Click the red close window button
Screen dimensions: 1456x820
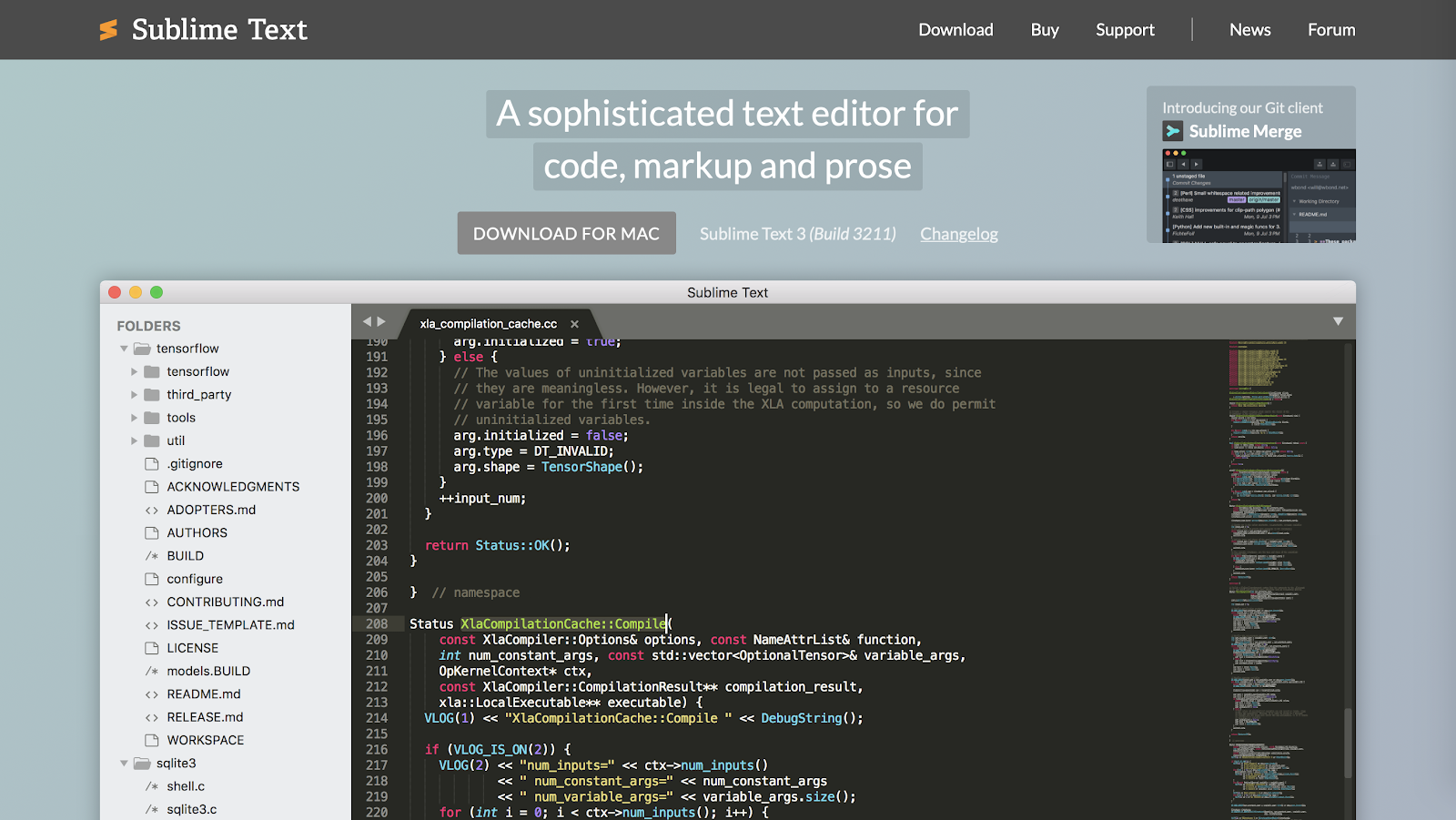pyautogui.click(x=115, y=292)
